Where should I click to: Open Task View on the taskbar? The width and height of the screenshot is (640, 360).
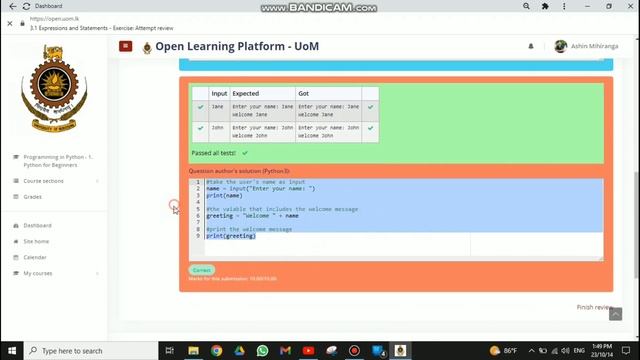tap(169, 351)
